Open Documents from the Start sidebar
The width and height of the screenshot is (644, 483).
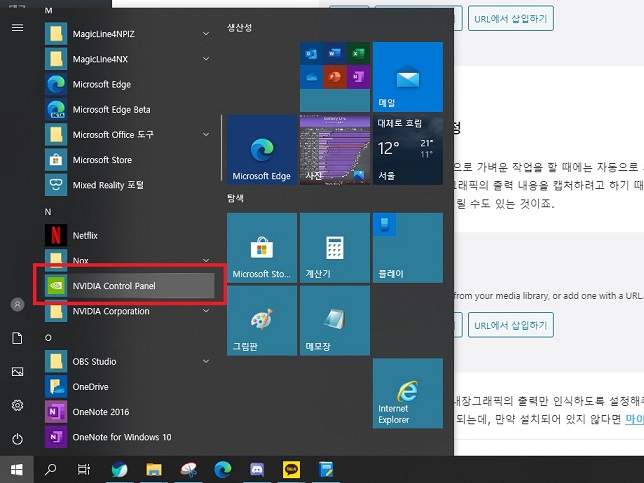click(17, 338)
